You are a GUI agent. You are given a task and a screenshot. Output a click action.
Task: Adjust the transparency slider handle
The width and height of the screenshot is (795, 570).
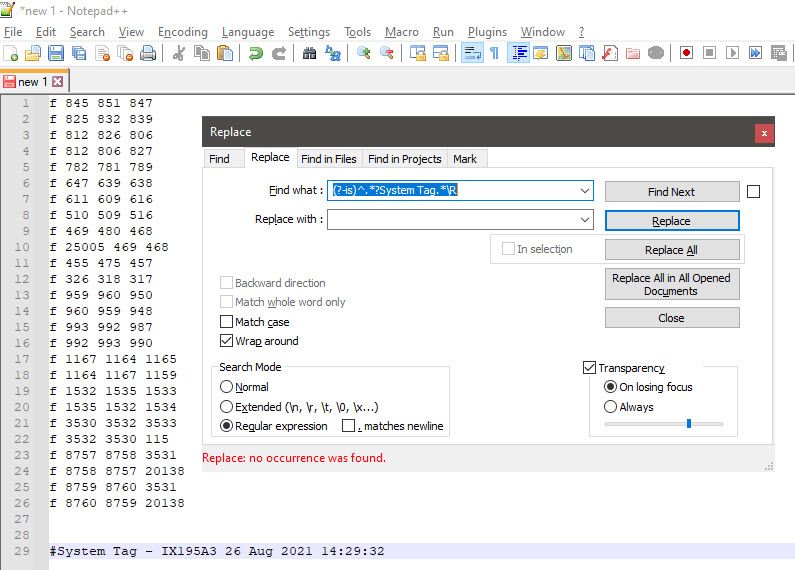point(689,423)
